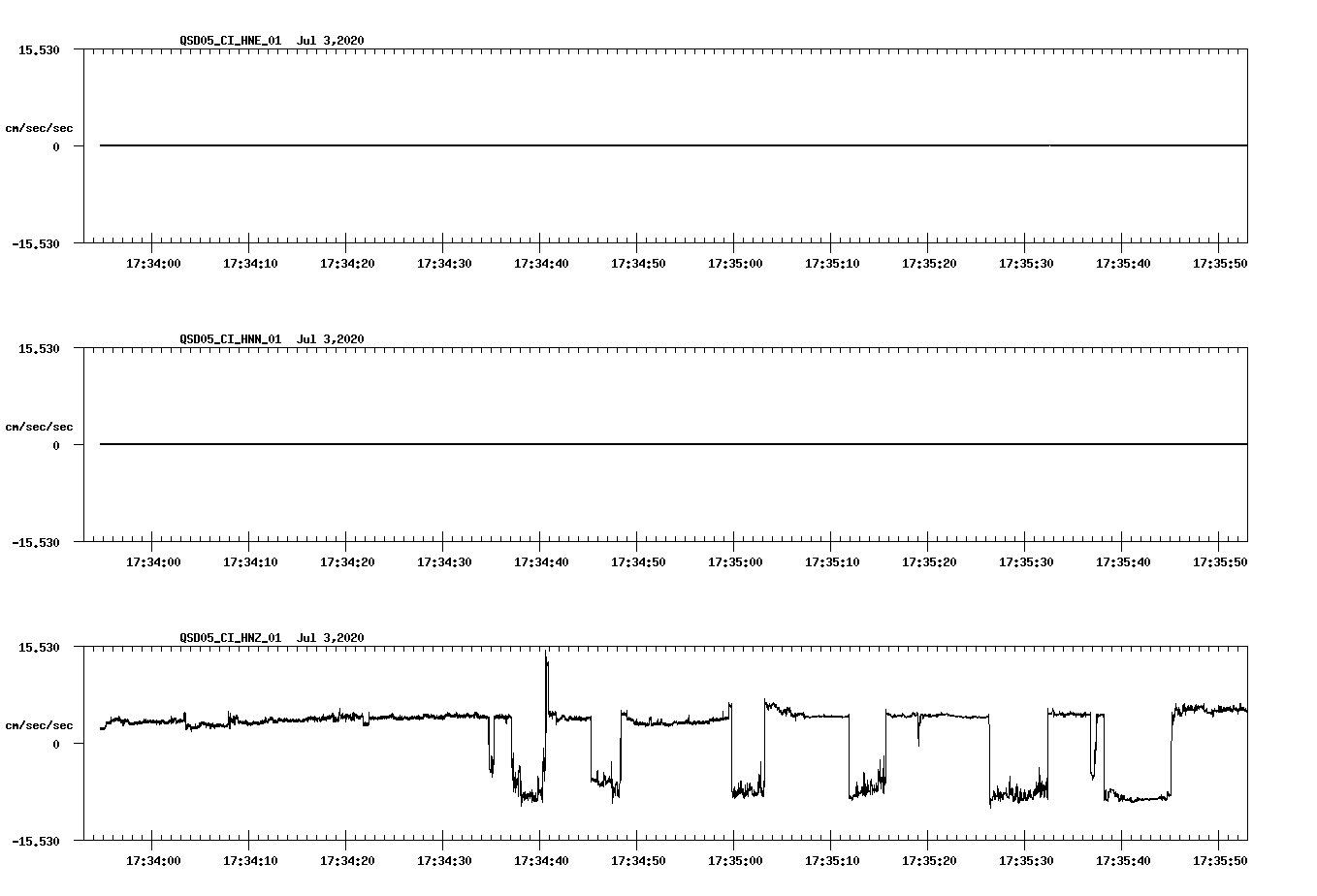Click 17:34:40 time label under HNN chart
Screen dimensions: 1317x896
(541, 561)
